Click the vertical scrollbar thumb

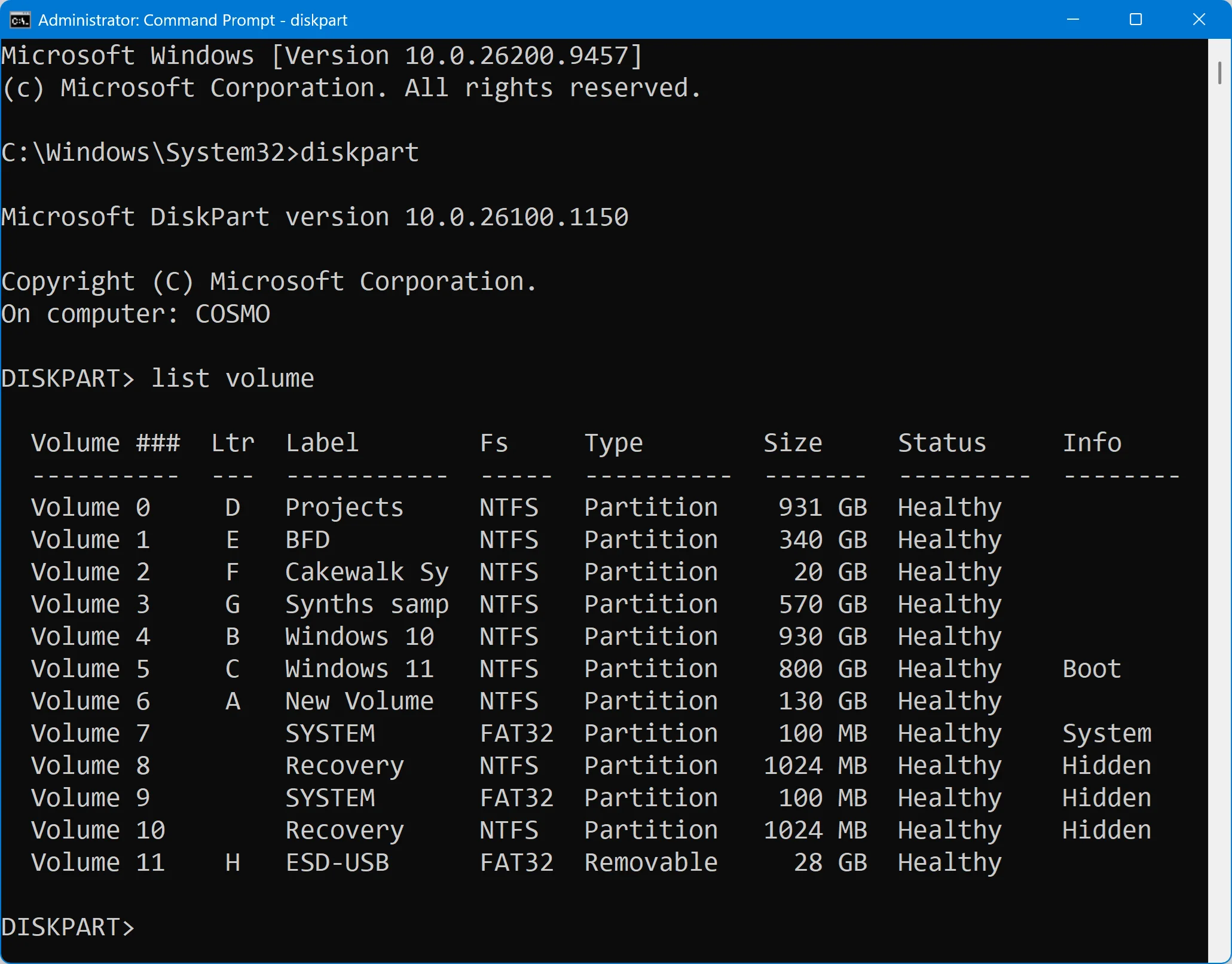(1219, 72)
